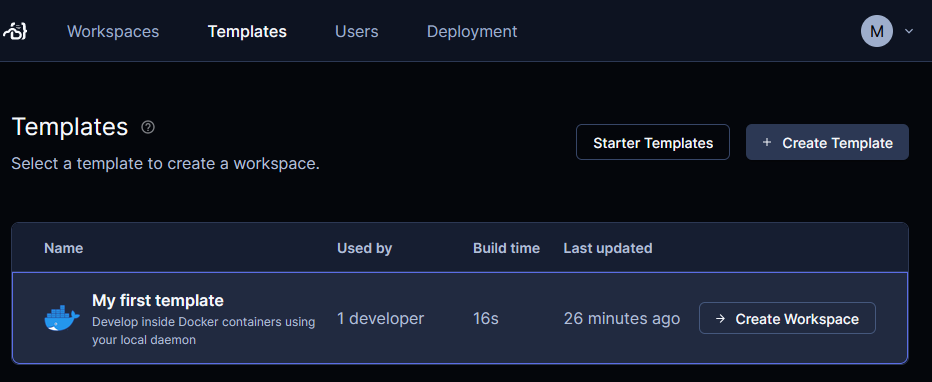Image resolution: width=932 pixels, height=382 pixels.
Task: Click the "1 developer" cell
Action: coord(380,318)
